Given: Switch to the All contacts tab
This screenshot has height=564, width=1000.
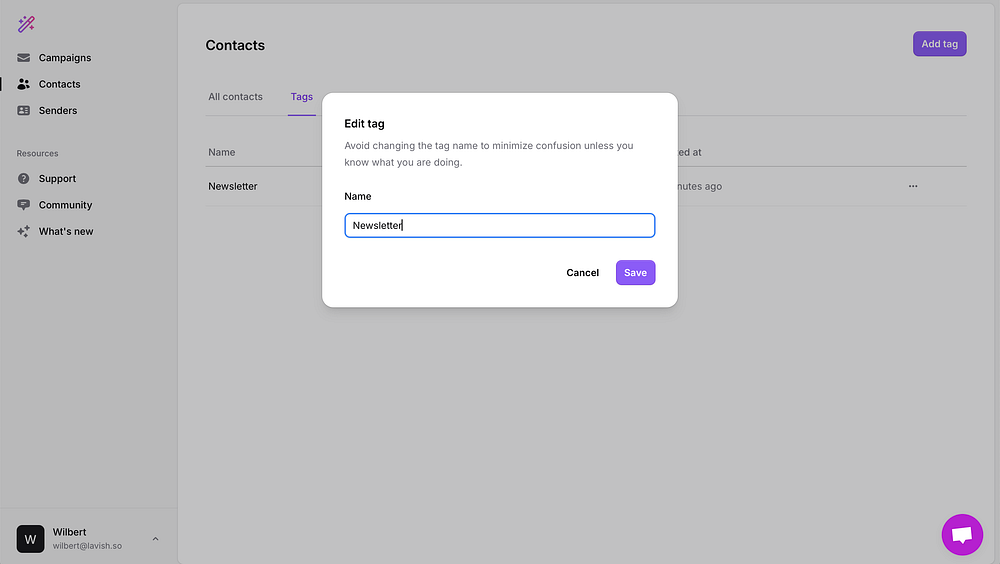Looking at the screenshot, I should click(235, 97).
